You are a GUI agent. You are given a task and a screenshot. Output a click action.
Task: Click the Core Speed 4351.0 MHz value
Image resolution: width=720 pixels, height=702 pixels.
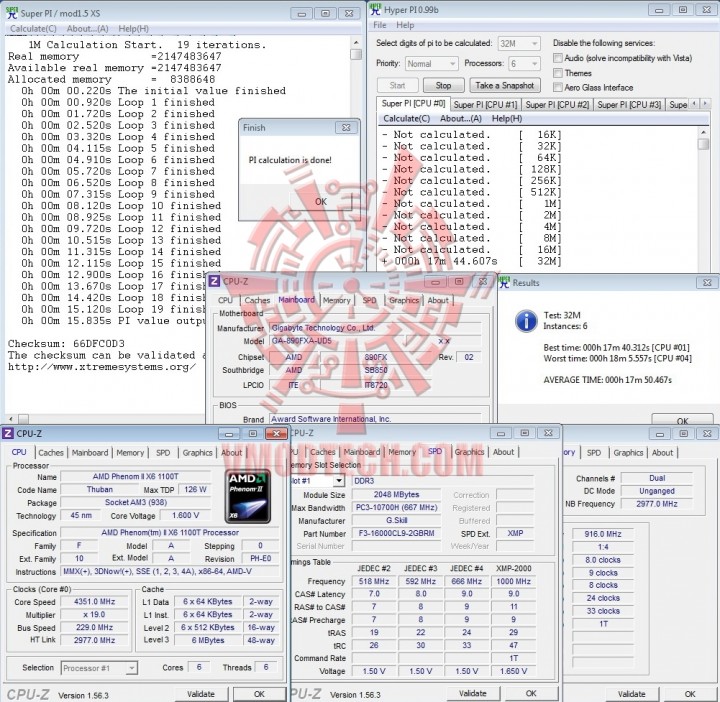[95, 601]
